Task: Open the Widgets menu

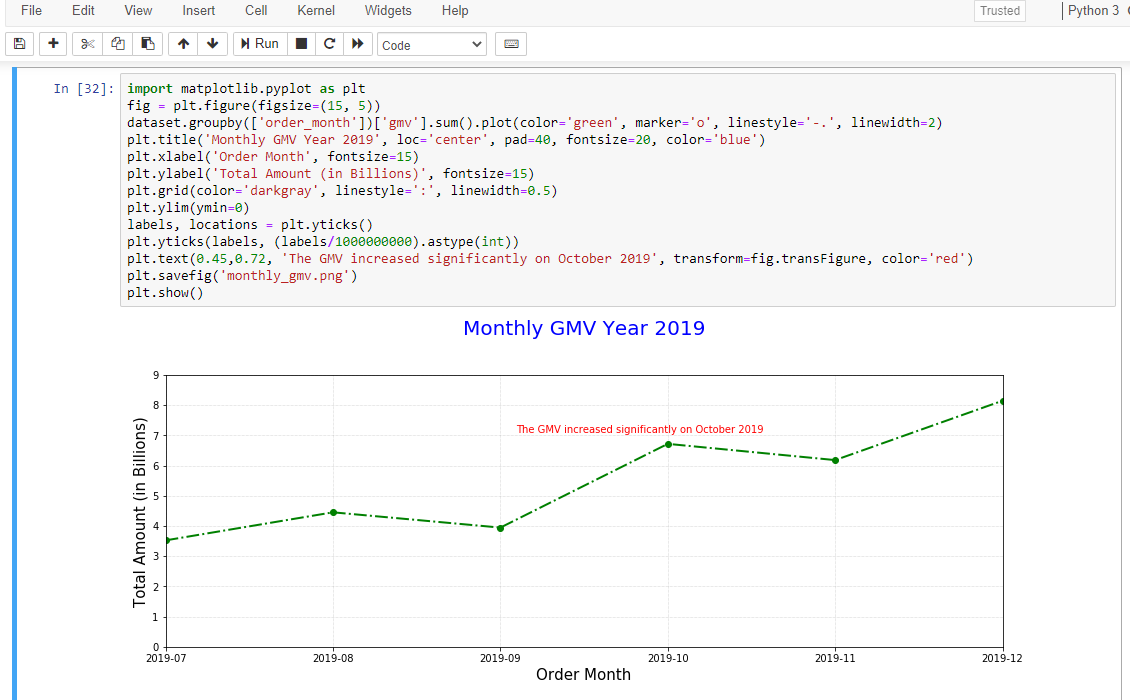Action: (388, 11)
